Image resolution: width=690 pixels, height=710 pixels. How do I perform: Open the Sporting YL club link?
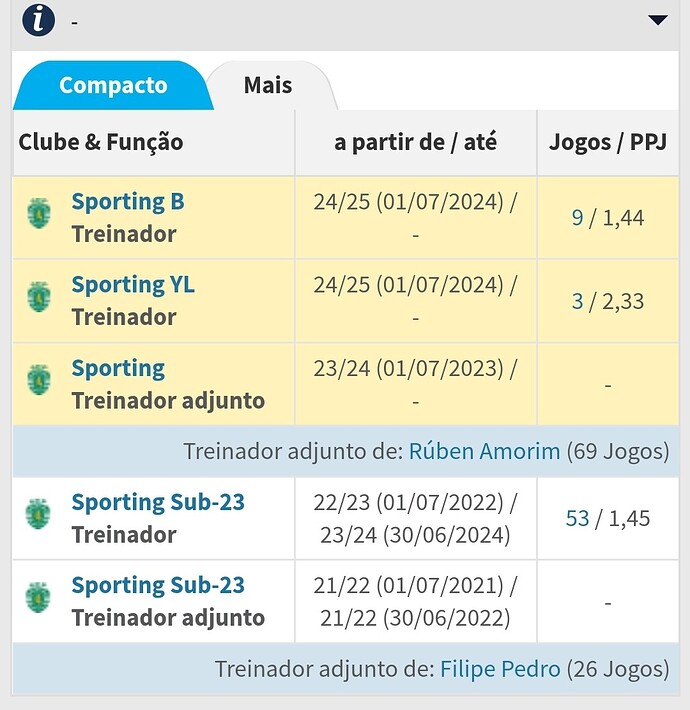(133, 285)
